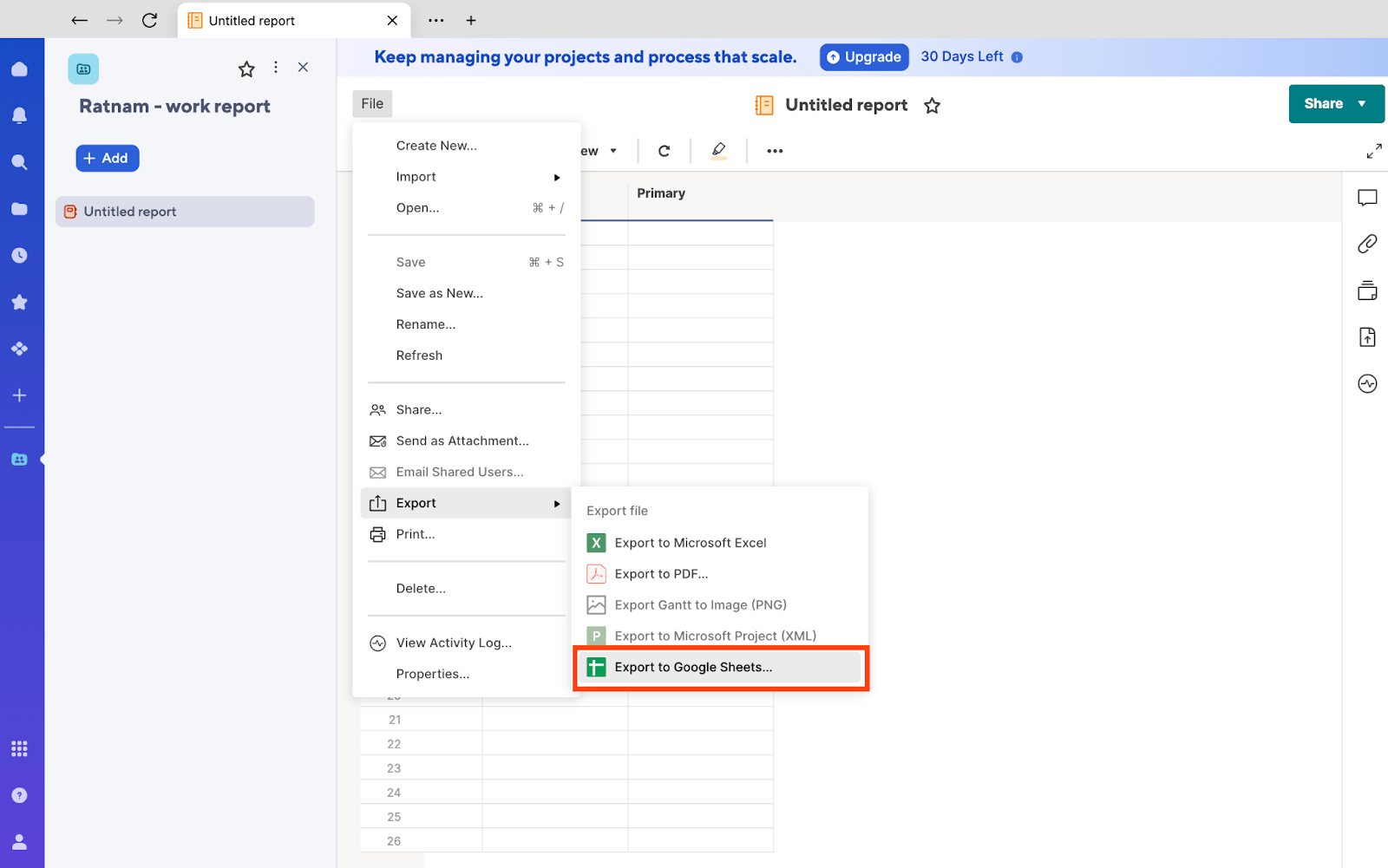The width and height of the screenshot is (1388, 868).
Task: Click the Upgrade button in the banner
Action: tap(863, 56)
